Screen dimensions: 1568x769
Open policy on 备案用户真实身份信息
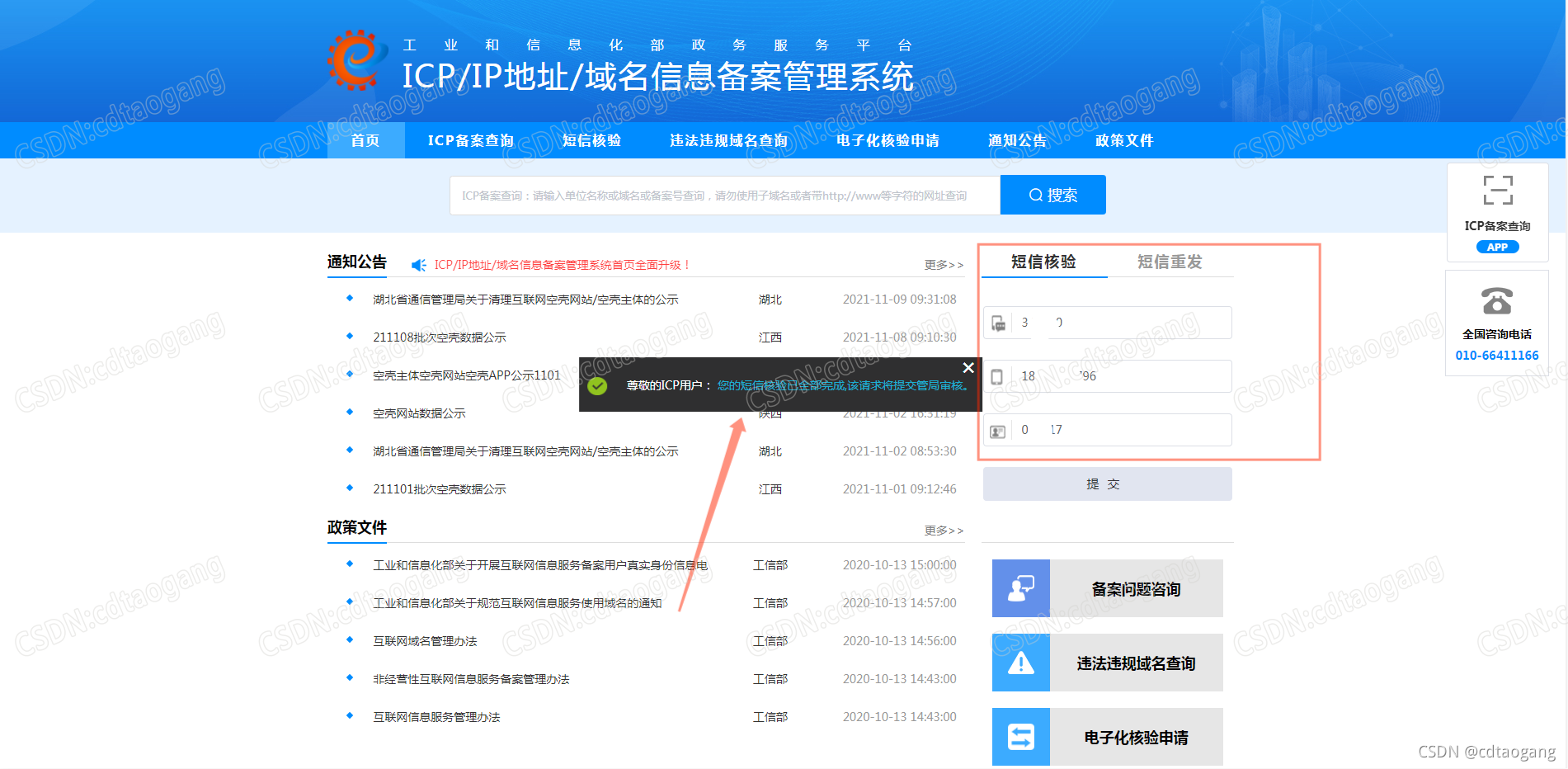(x=540, y=565)
